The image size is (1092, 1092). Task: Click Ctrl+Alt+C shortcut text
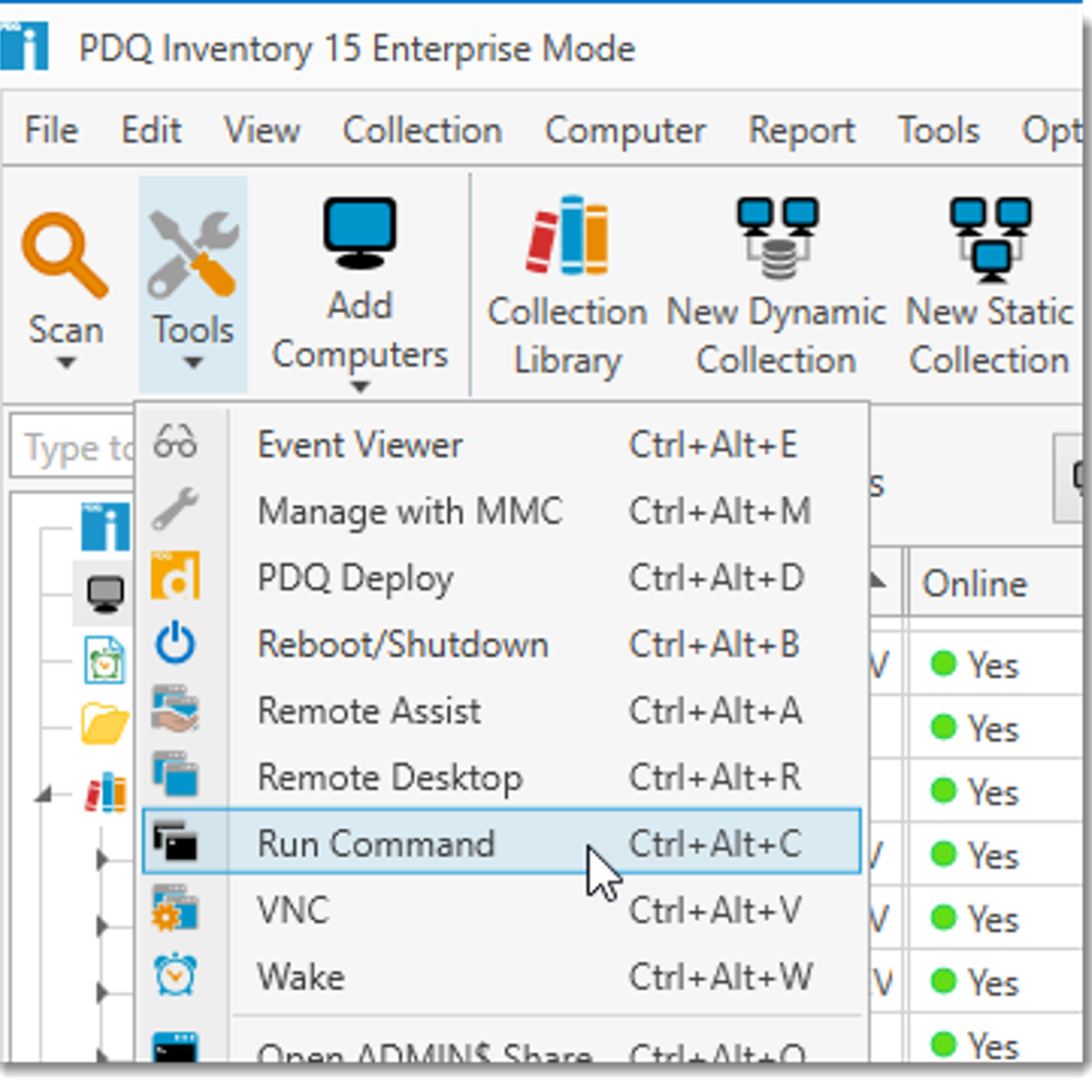(714, 844)
